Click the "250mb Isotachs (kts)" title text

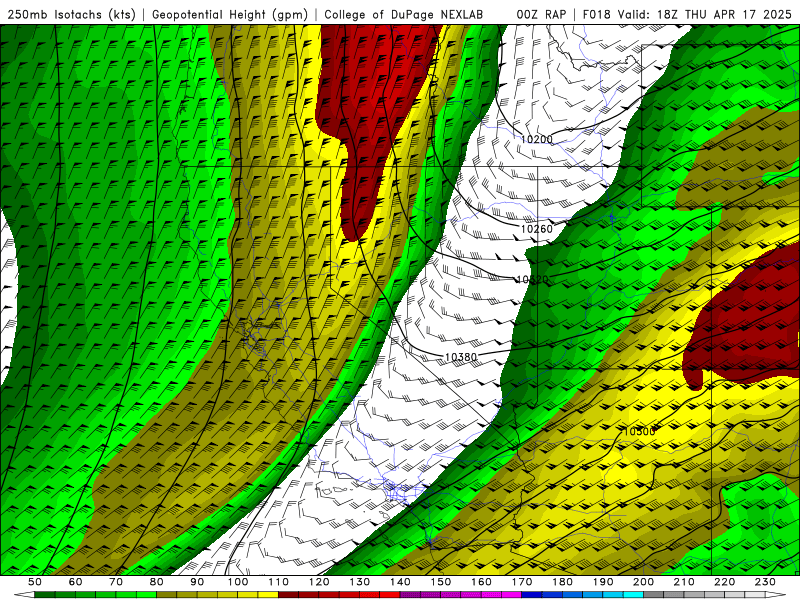(71, 15)
